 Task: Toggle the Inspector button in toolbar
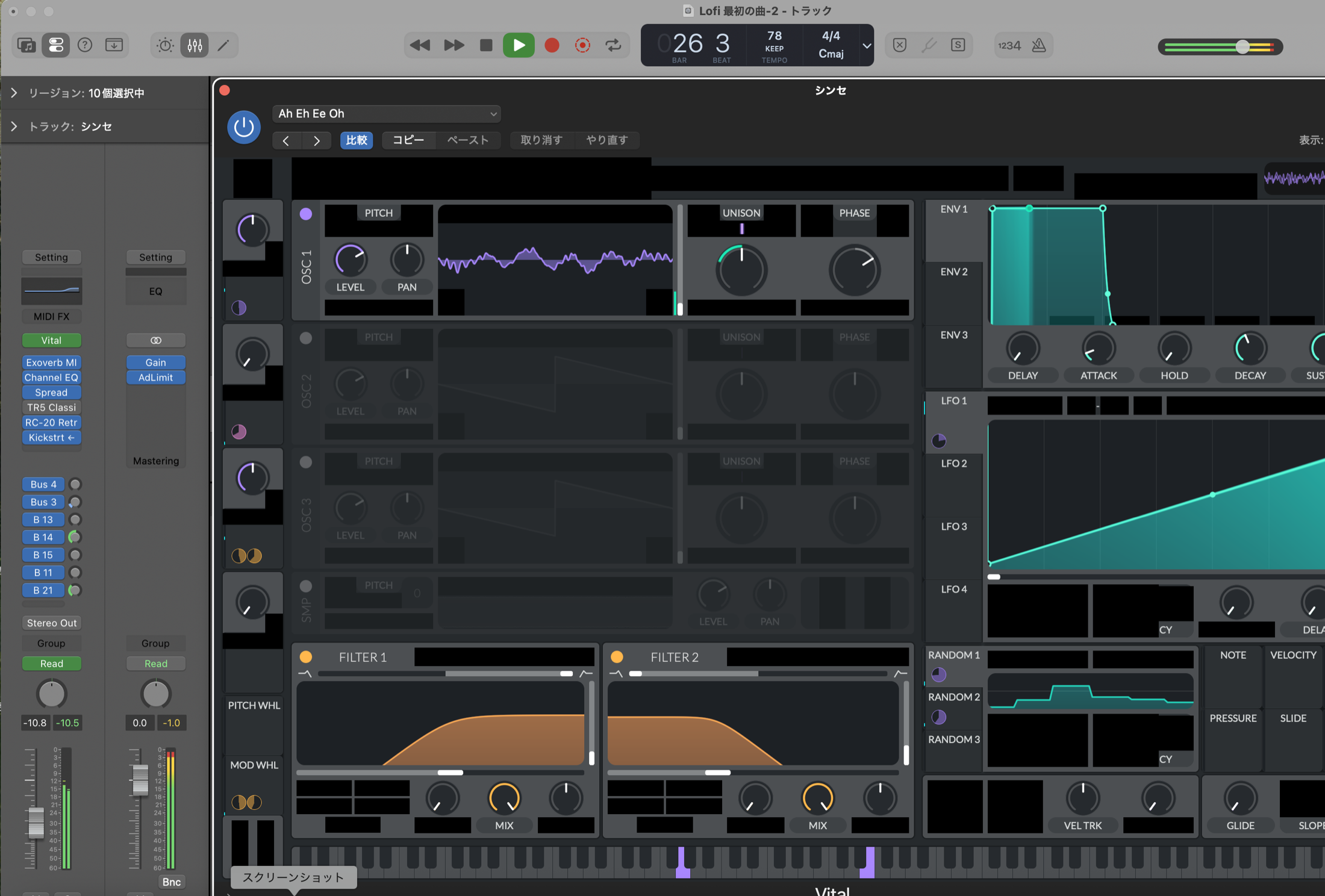[x=55, y=45]
